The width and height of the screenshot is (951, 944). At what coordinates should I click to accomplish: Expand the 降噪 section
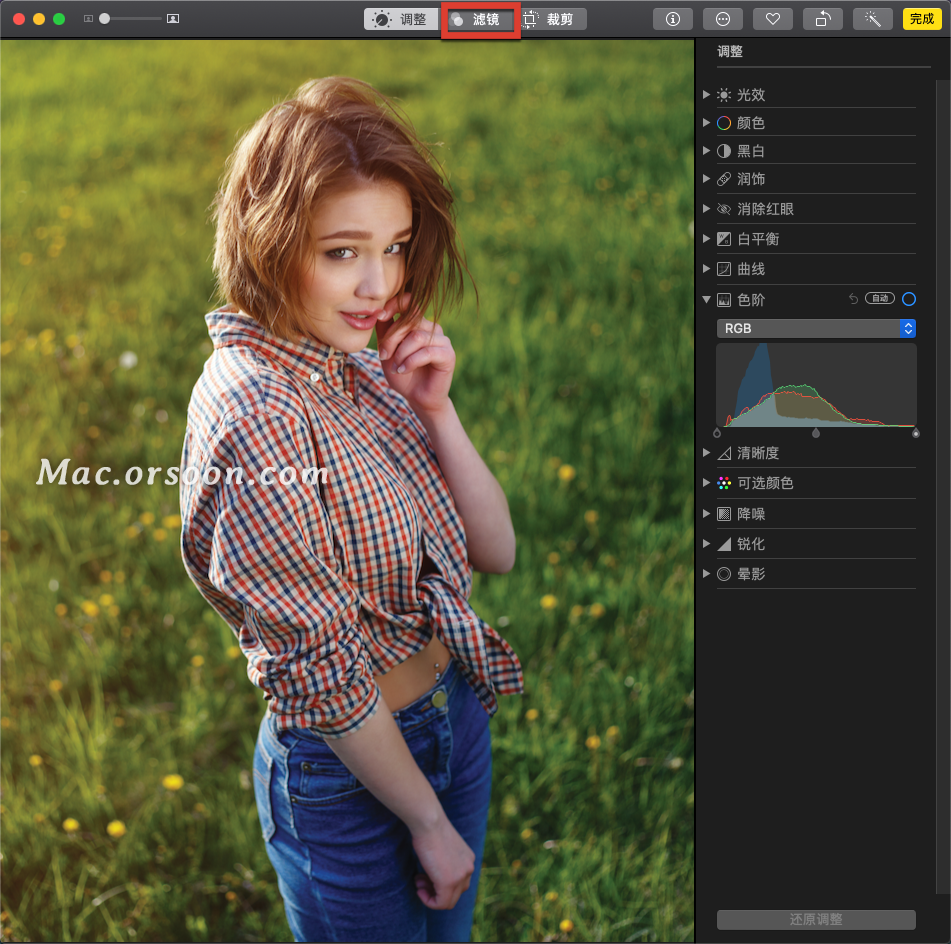[x=706, y=514]
